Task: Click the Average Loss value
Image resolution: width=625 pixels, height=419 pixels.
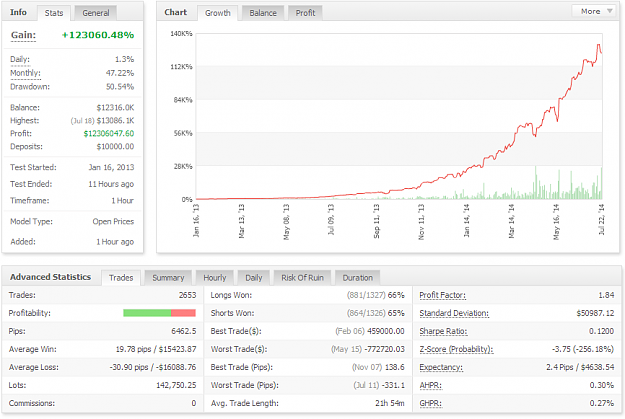Action: coord(153,367)
